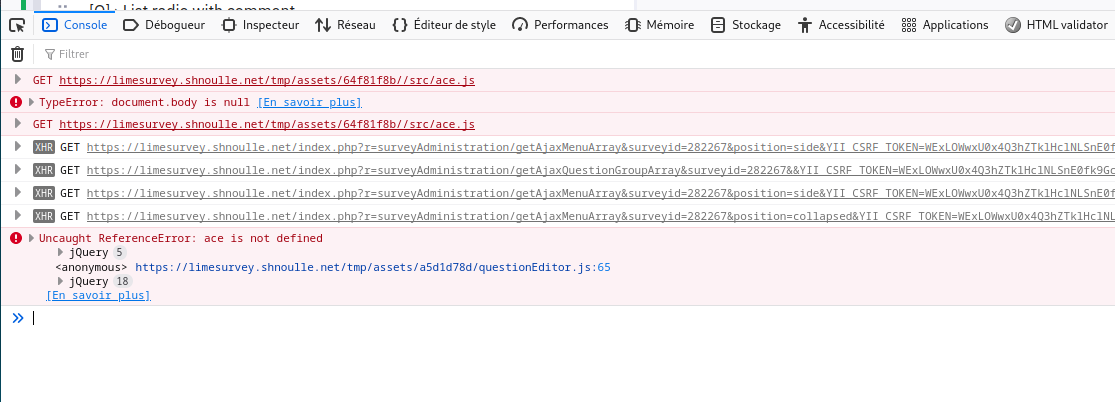The width and height of the screenshot is (1115, 402).
Task: Click the element picker icon
Action: pos(17,25)
